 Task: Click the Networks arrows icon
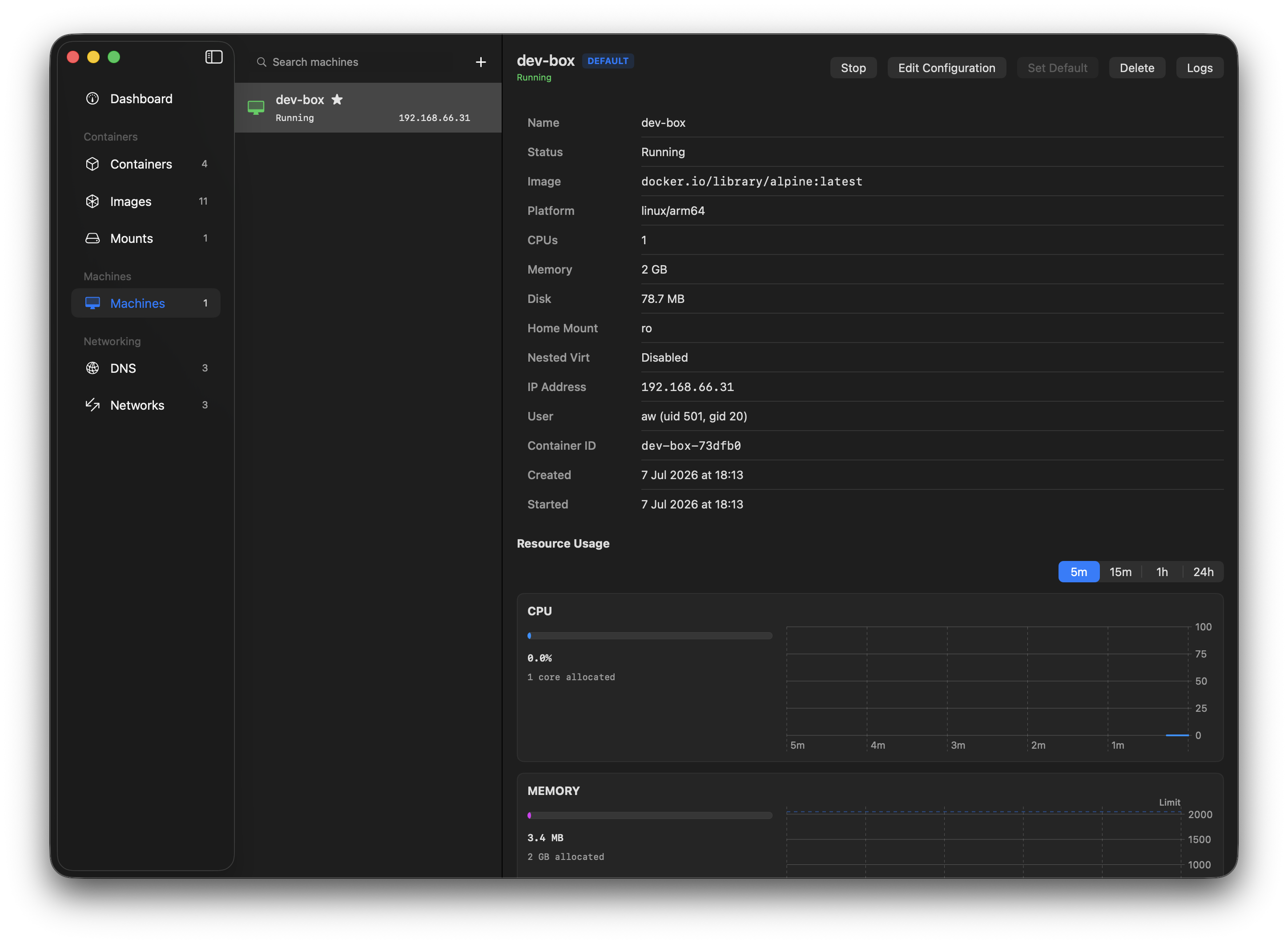pos(92,405)
